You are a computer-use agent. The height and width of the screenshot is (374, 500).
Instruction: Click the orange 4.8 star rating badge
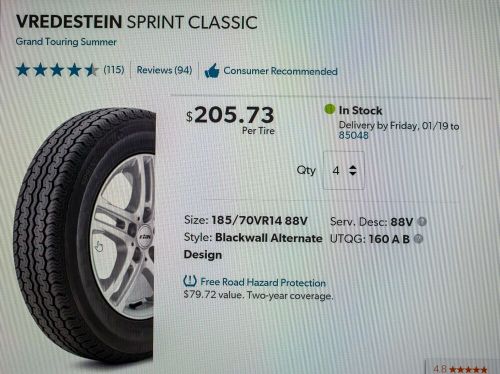tap(460, 369)
